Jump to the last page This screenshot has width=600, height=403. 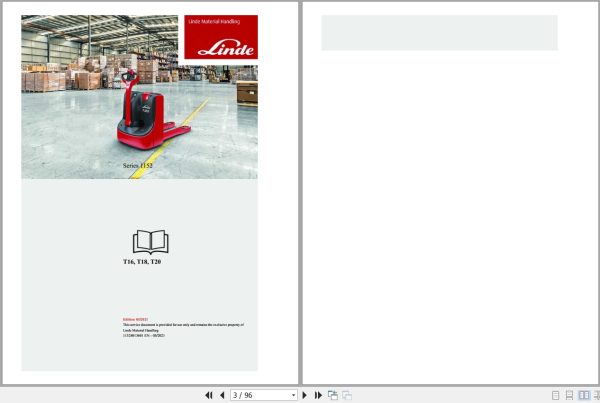pyautogui.click(x=318, y=395)
